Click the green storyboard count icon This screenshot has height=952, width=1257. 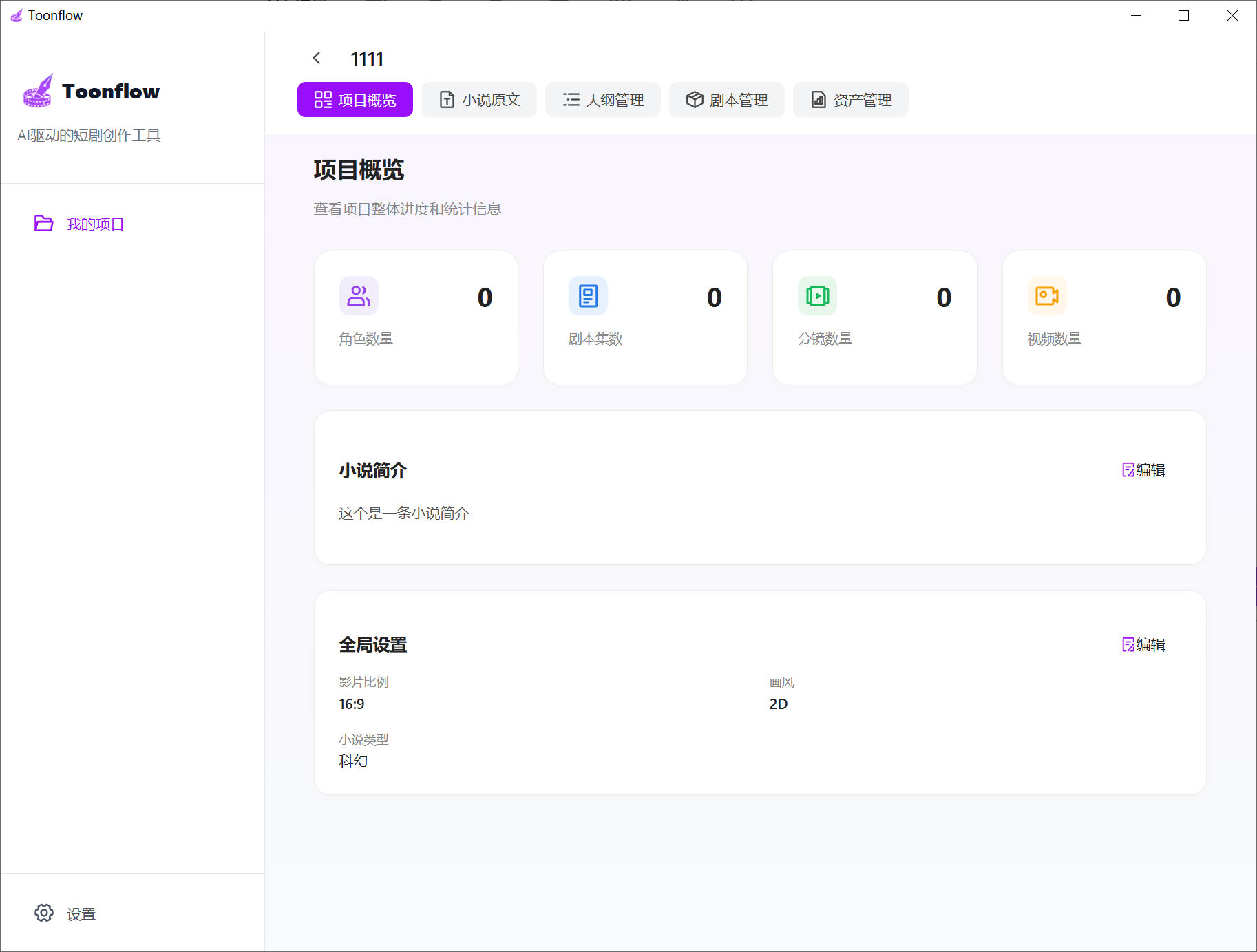(x=817, y=296)
